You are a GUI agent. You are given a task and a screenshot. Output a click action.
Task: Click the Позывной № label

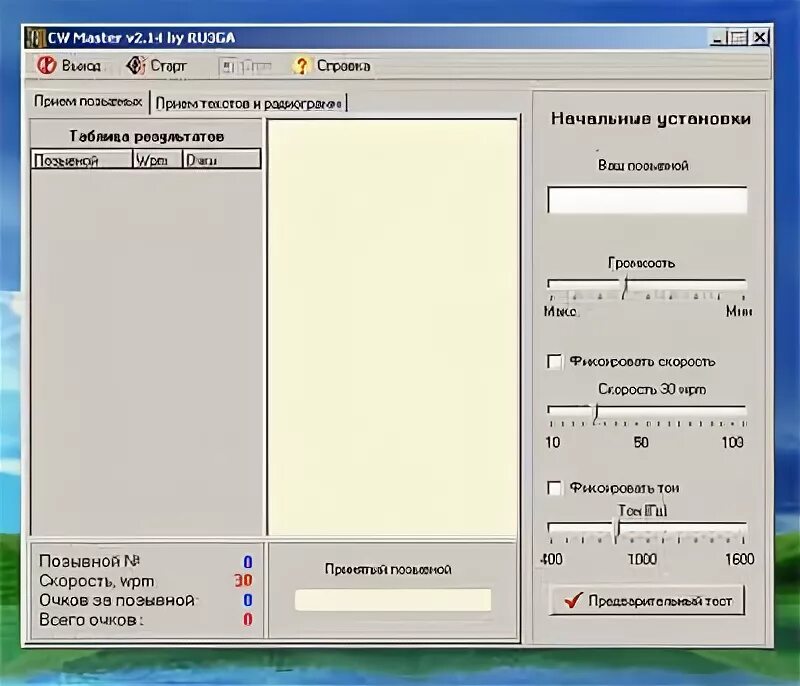point(89,561)
